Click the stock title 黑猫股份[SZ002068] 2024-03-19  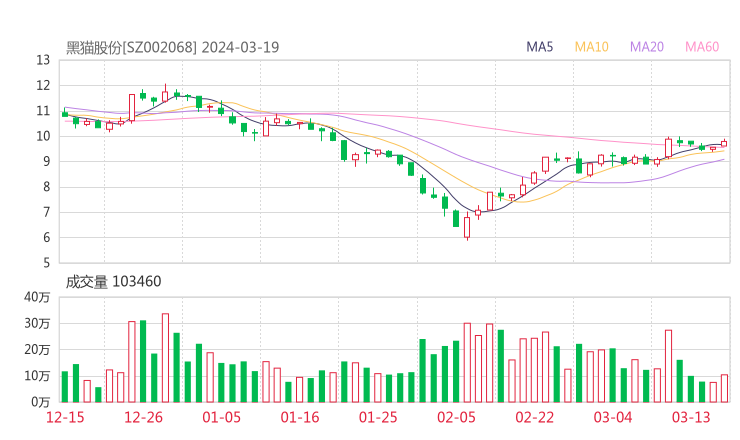[172, 47]
